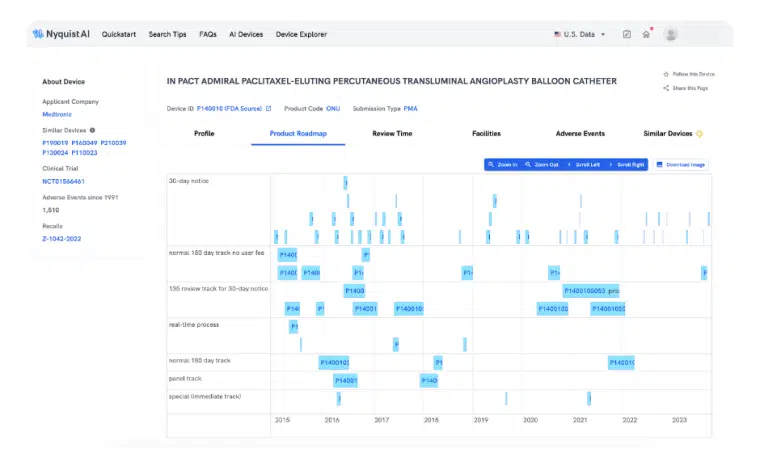This screenshot has height=468, width=760.
Task: Open similar device P130024
Action: pyautogui.click(x=55, y=153)
